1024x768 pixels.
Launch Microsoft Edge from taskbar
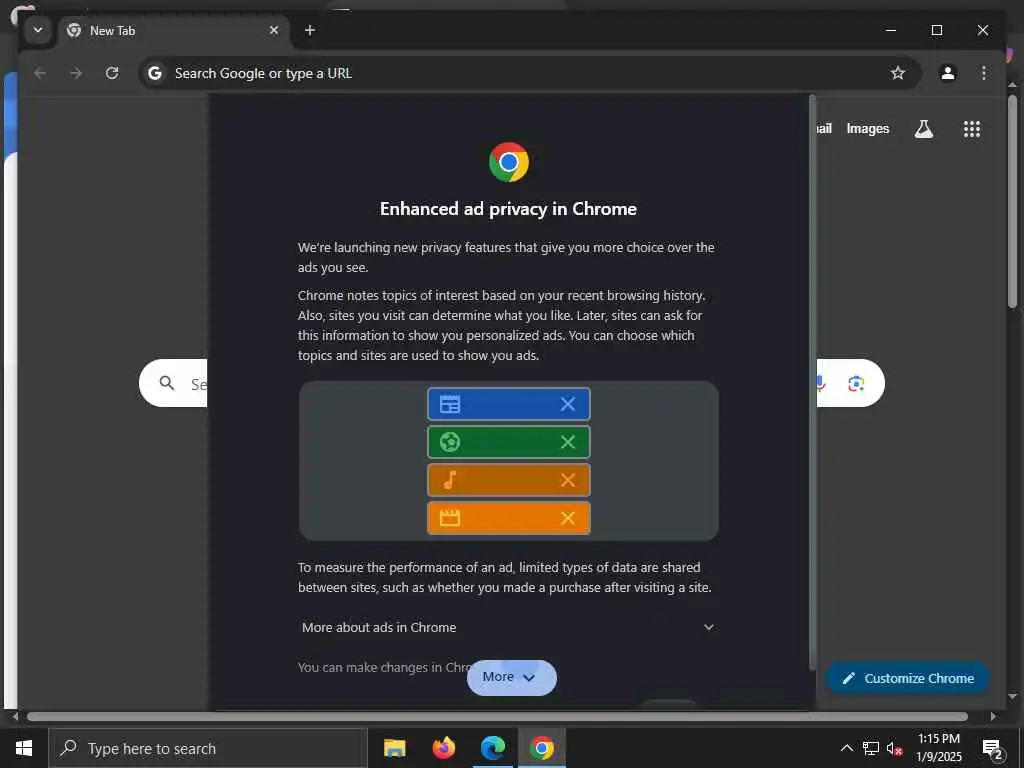pyautogui.click(x=492, y=748)
